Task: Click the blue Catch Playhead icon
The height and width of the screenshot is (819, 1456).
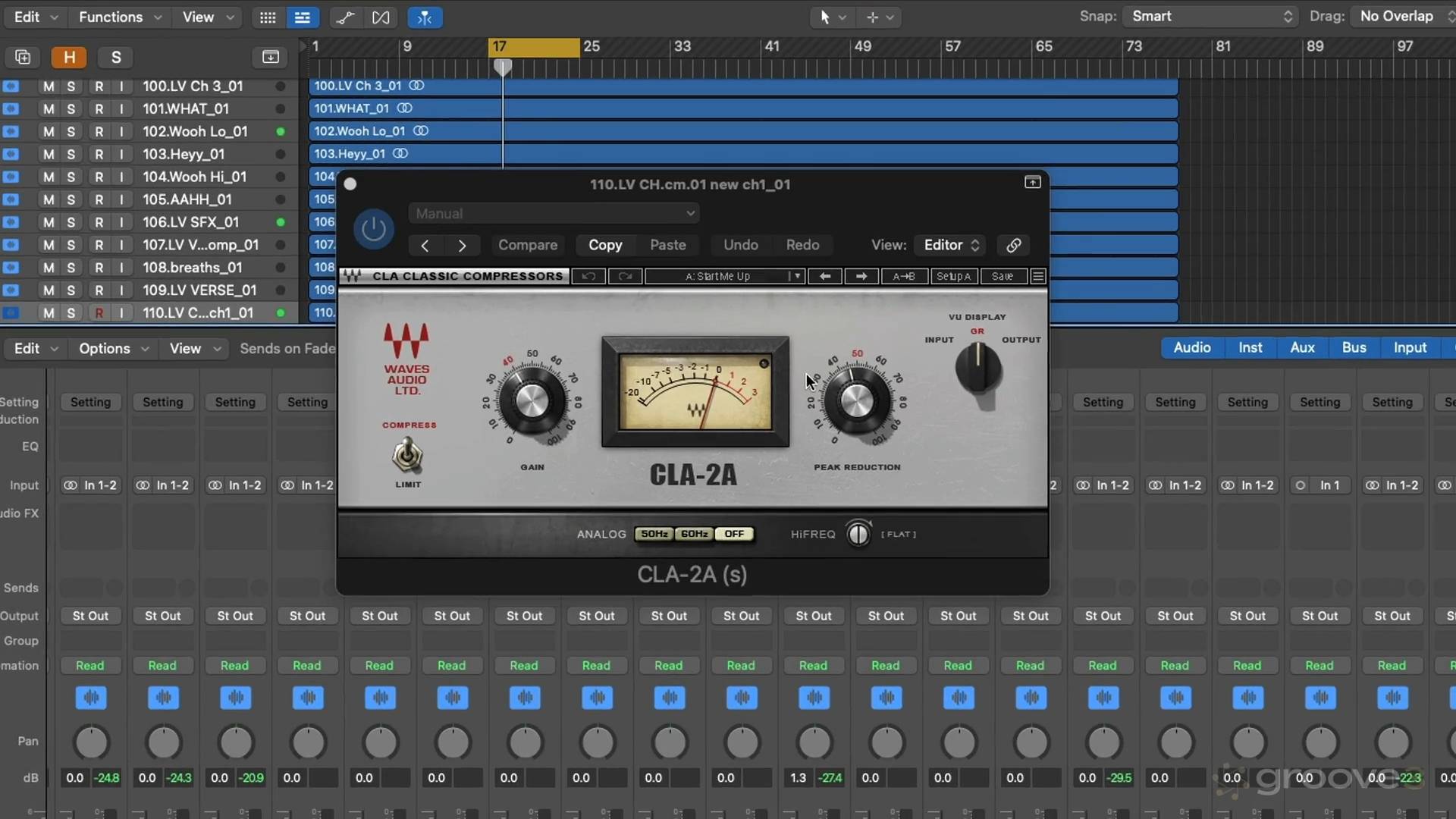Action: coord(425,17)
